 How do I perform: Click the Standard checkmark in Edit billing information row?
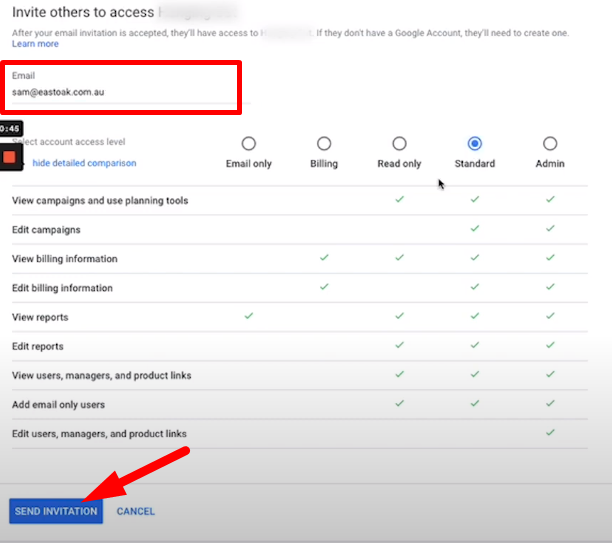[475, 287]
